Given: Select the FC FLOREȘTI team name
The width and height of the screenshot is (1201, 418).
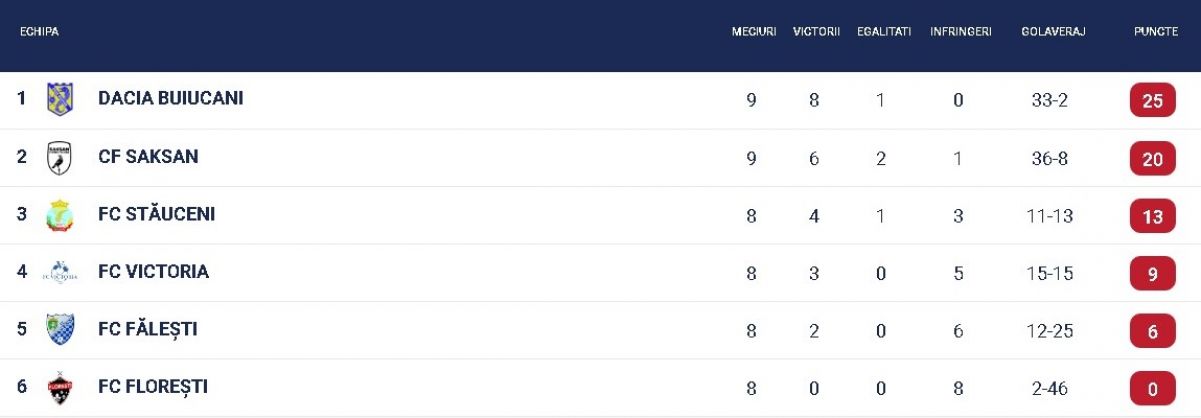Looking at the screenshot, I should (x=153, y=386).
